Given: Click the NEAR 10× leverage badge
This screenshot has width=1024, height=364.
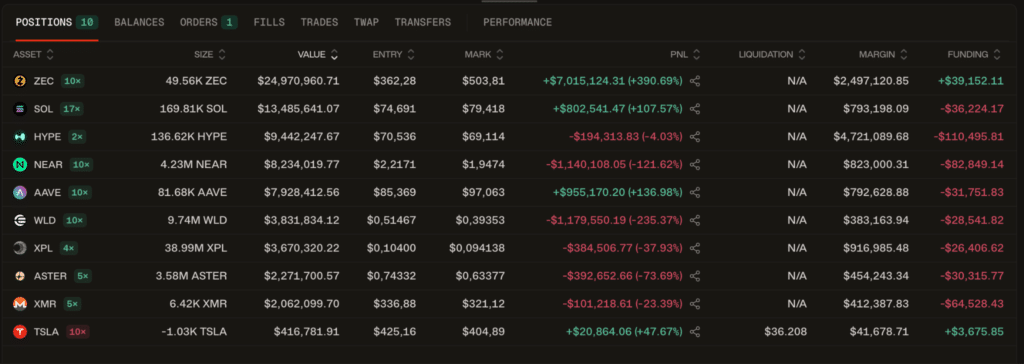Looking at the screenshot, I should [81, 165].
